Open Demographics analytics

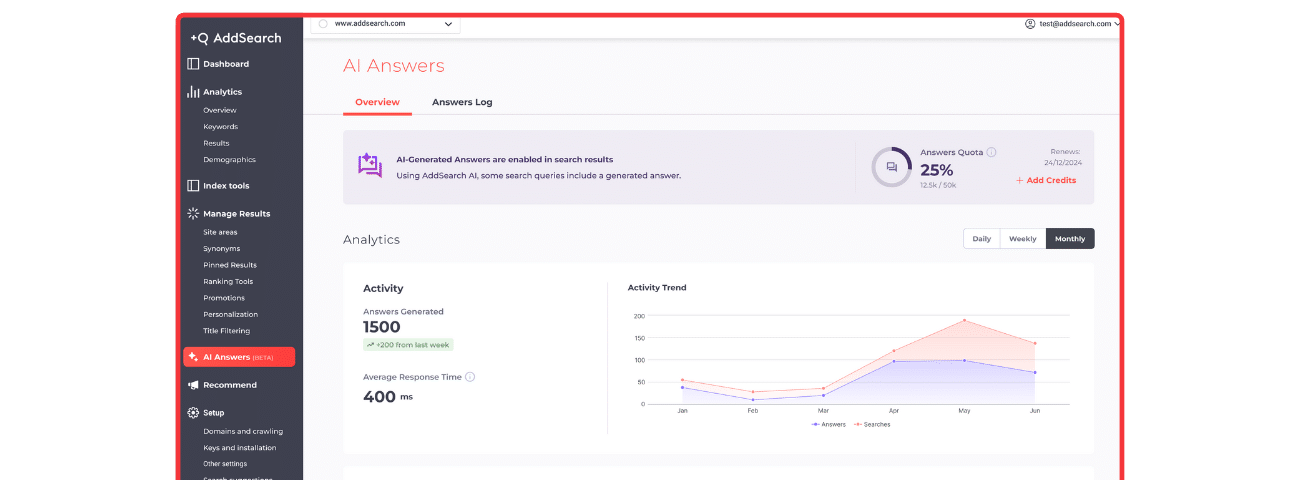click(229, 160)
